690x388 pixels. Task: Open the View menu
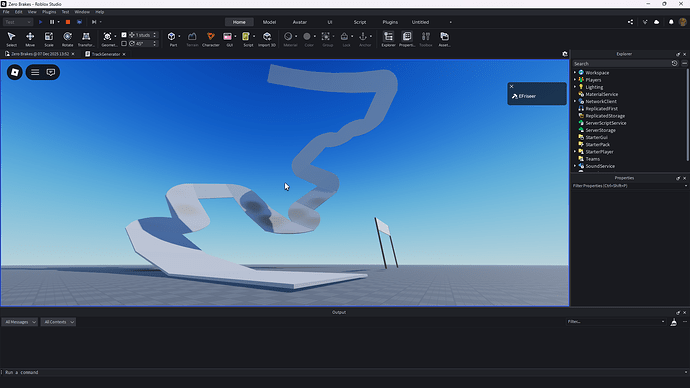pyautogui.click(x=32, y=12)
